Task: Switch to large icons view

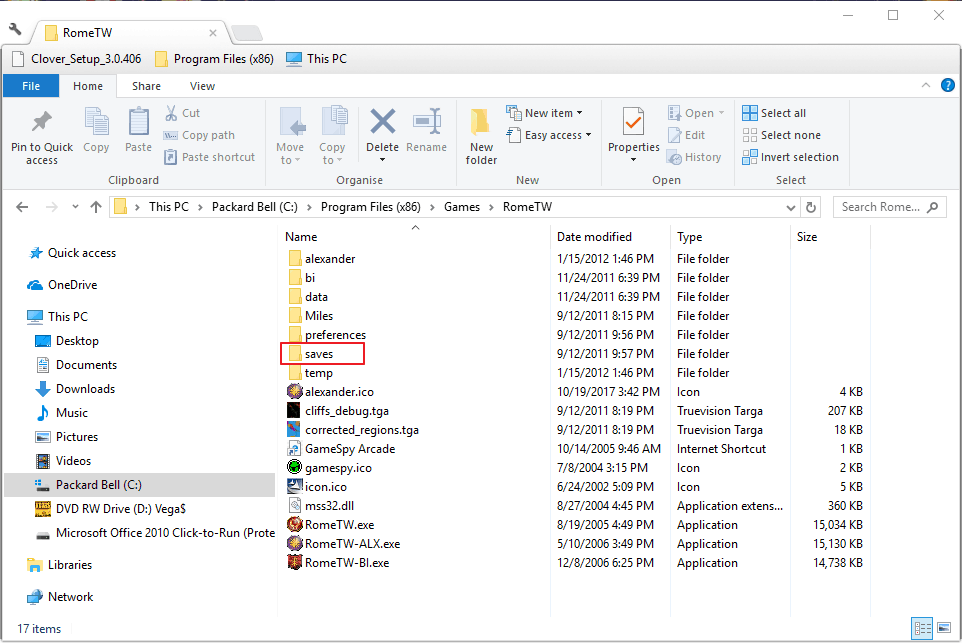Action: [943, 629]
